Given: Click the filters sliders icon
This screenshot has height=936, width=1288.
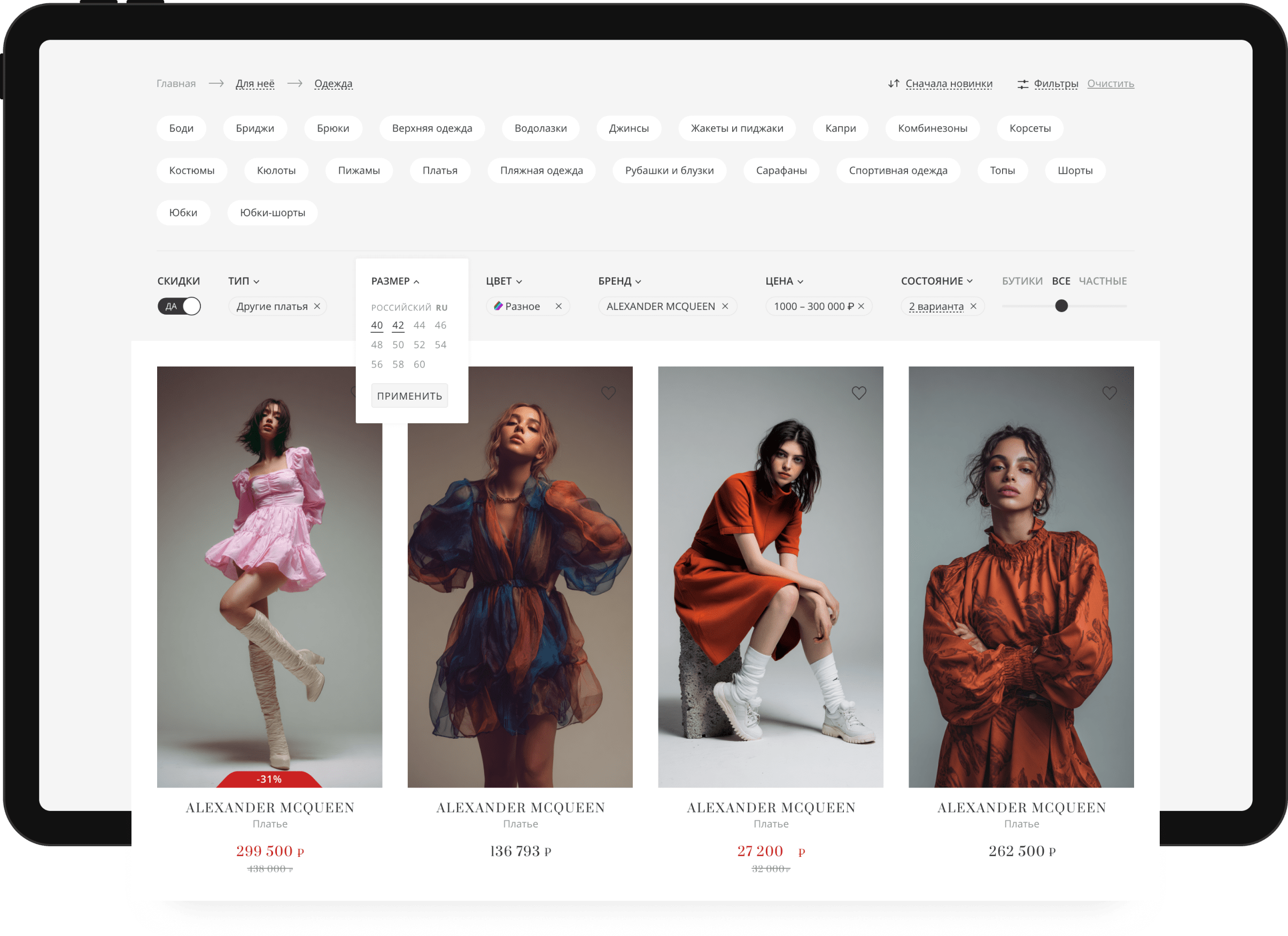Looking at the screenshot, I should (1022, 84).
